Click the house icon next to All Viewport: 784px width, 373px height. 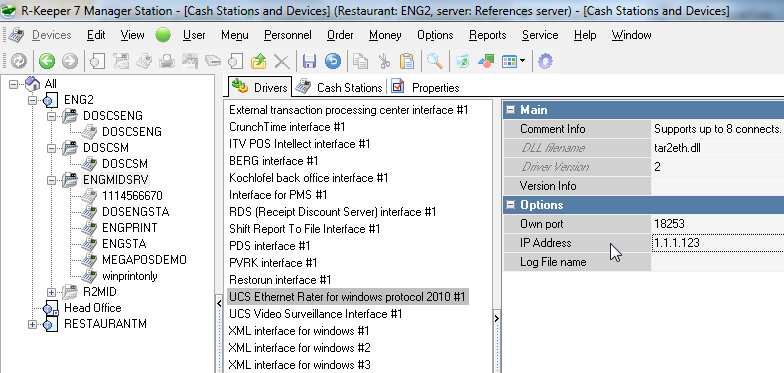tap(32, 84)
